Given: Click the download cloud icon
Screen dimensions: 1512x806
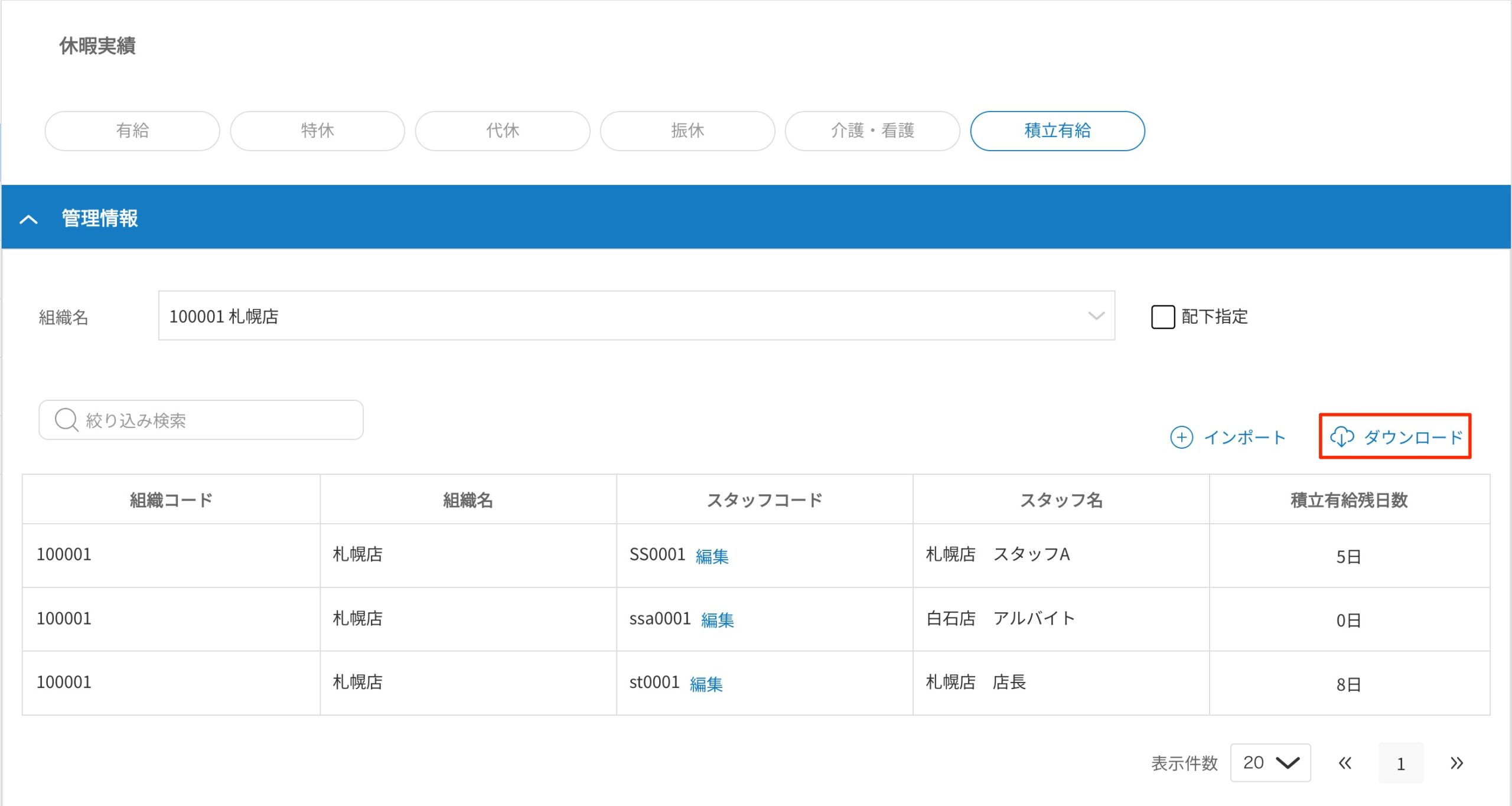Looking at the screenshot, I should pyautogui.click(x=1343, y=438).
